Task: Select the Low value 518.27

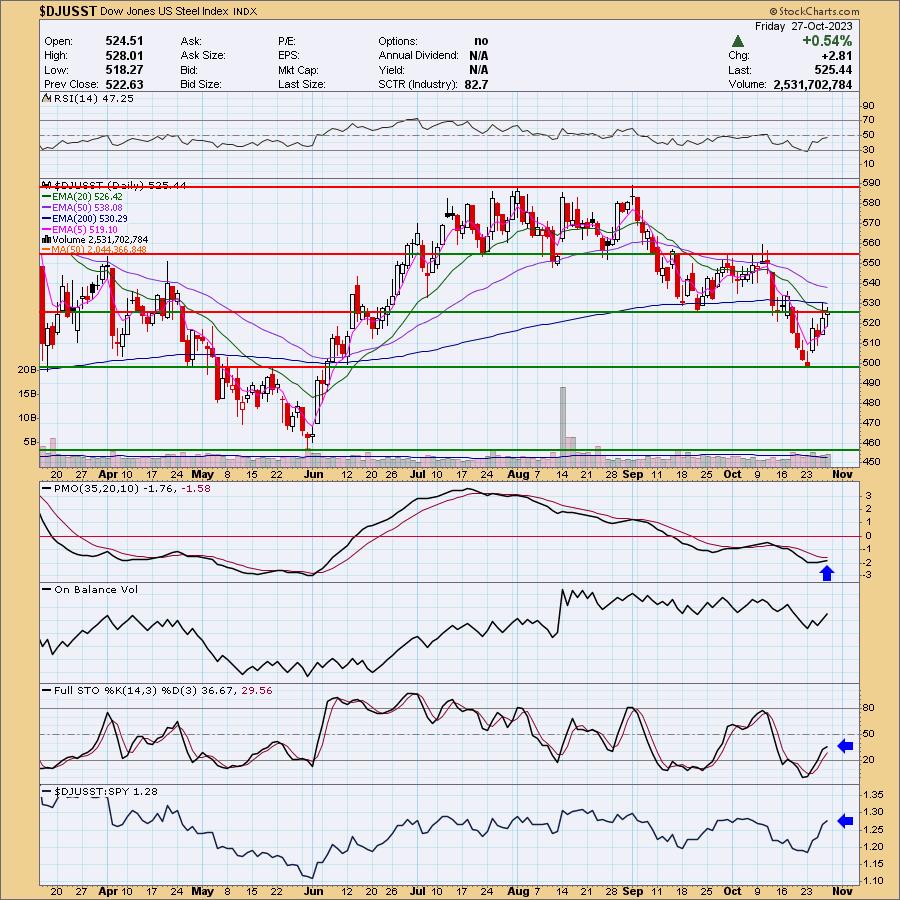Action: pos(124,69)
